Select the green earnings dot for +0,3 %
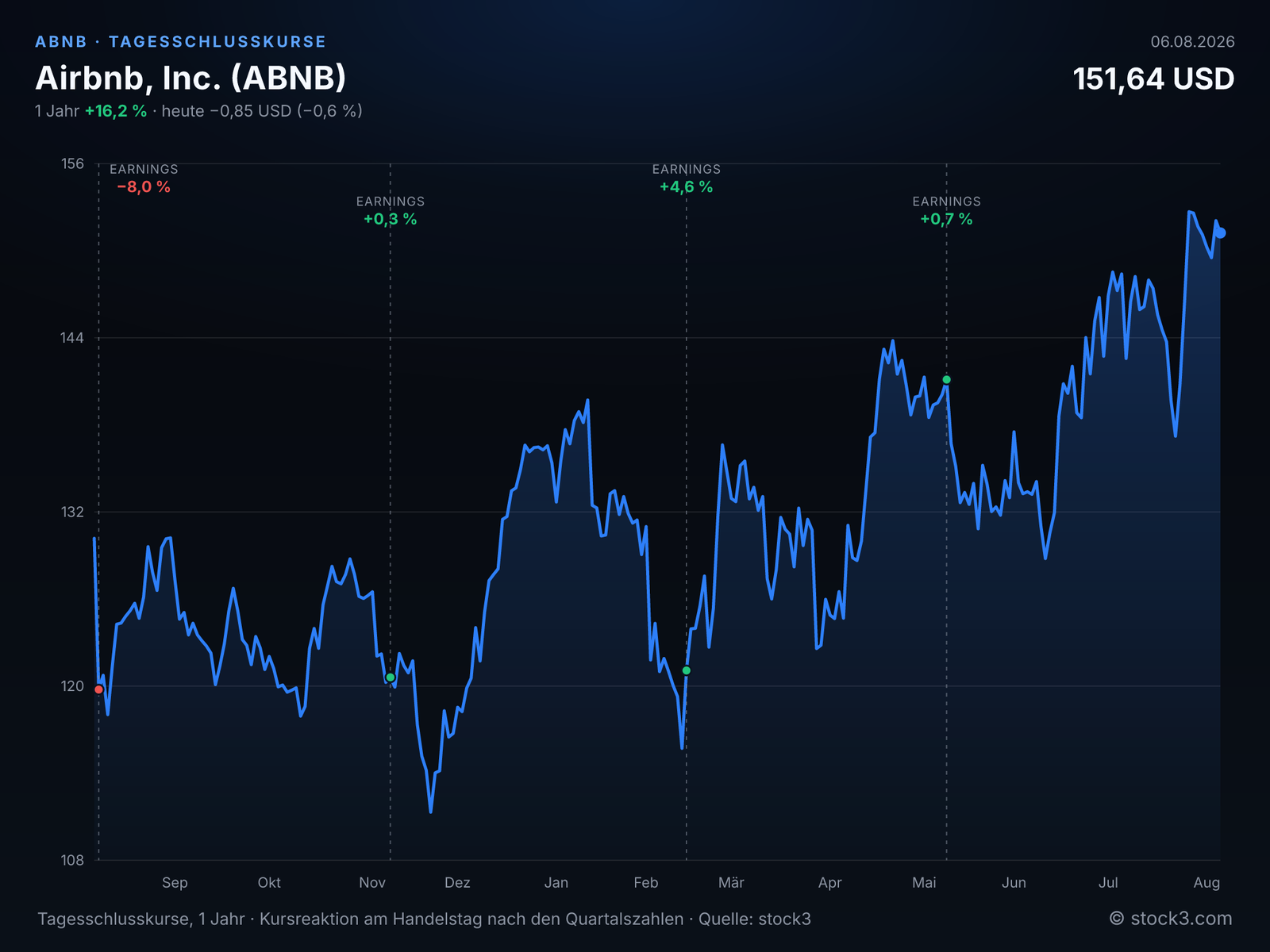The image size is (1270, 952). click(x=391, y=678)
